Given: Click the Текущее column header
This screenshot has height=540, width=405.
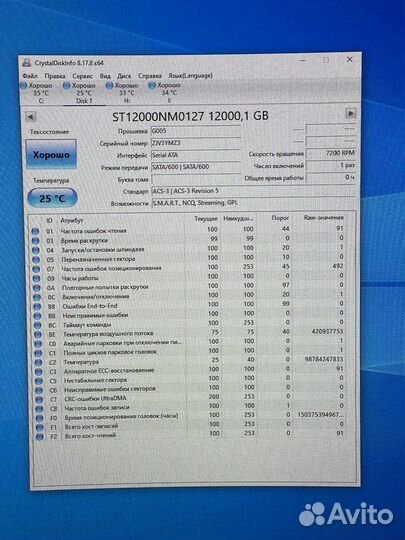Looking at the screenshot, I should 206,219.
